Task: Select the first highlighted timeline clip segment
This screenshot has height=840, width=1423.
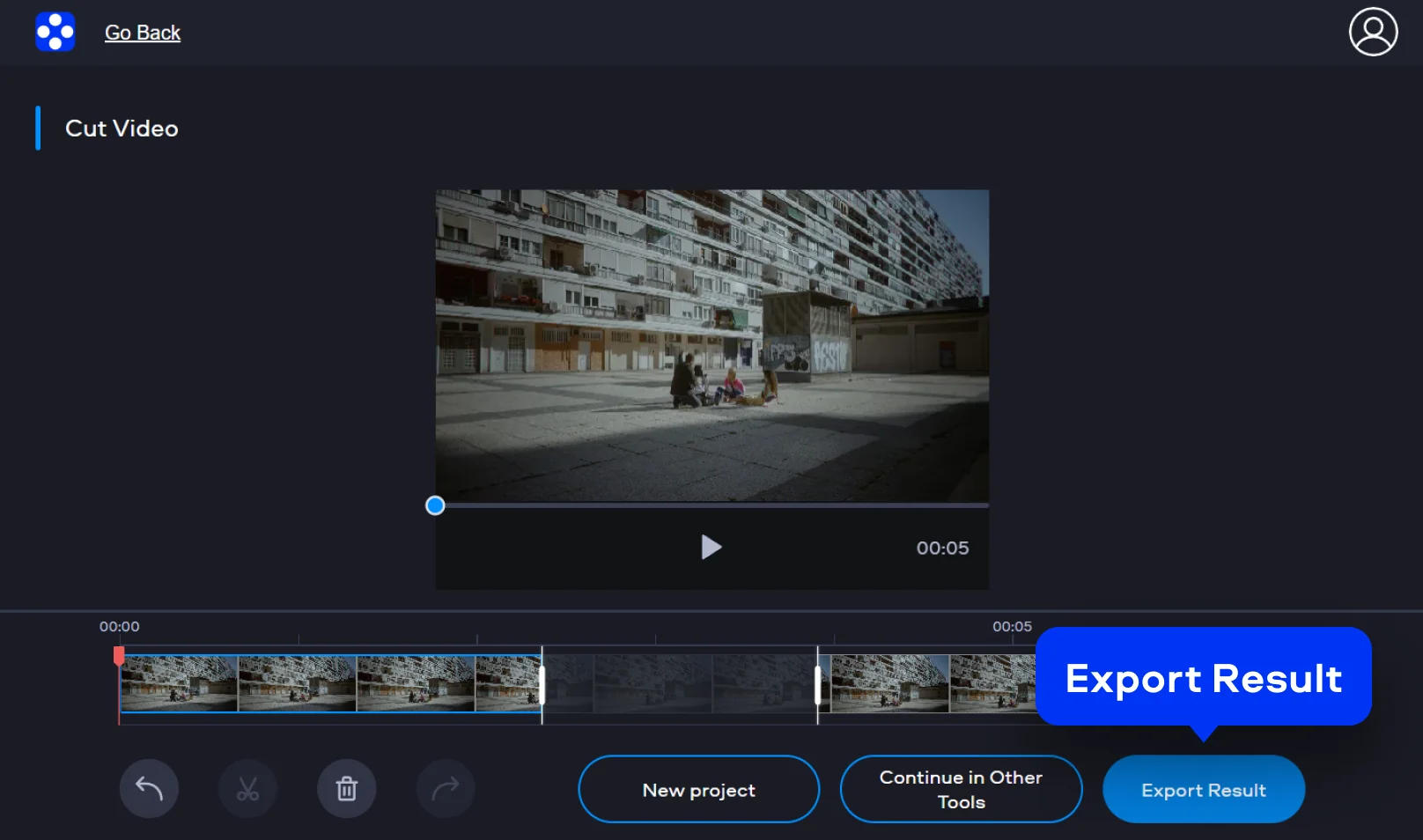Action: pyautogui.click(x=330, y=684)
